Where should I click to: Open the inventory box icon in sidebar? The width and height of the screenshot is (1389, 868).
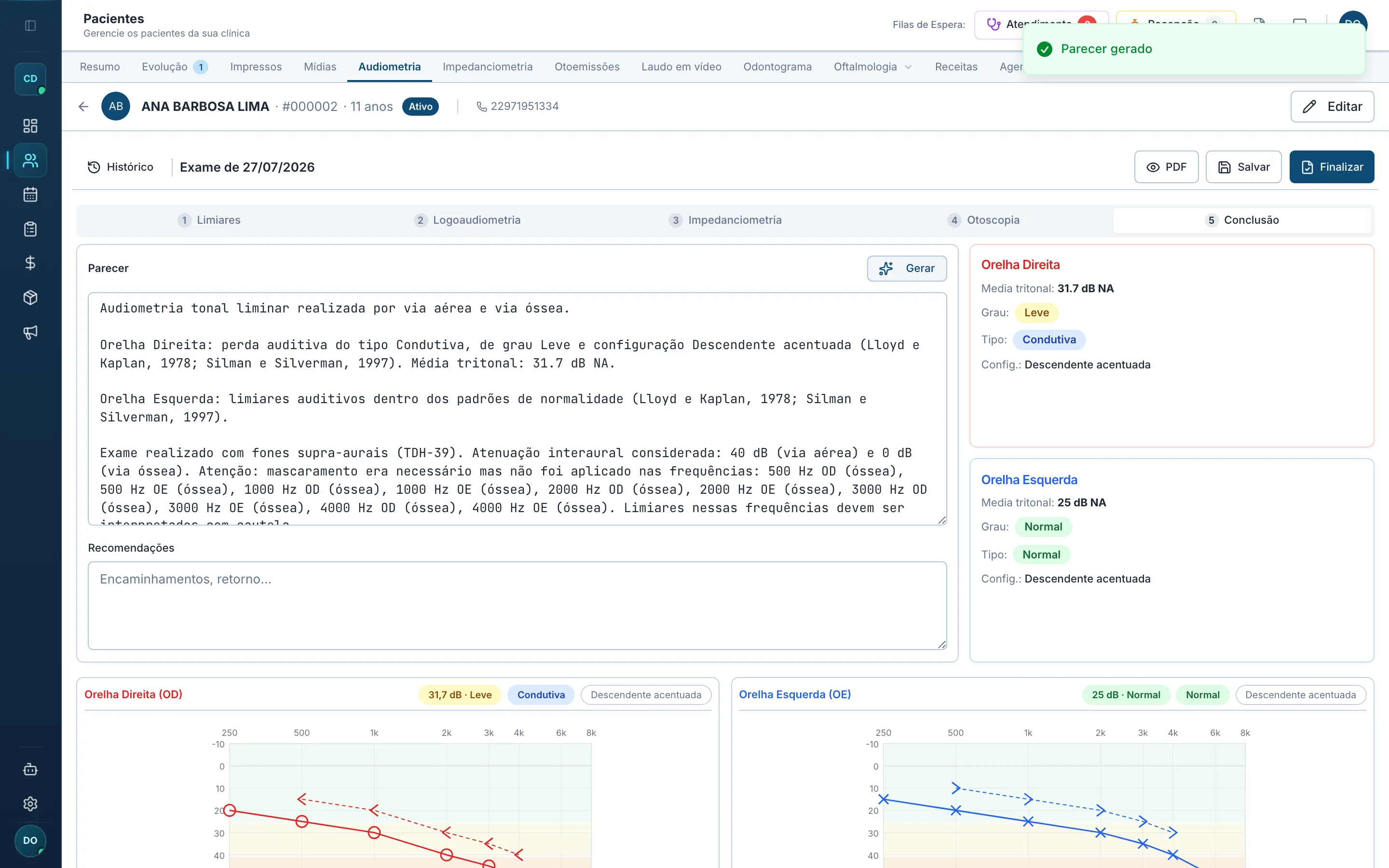[x=30, y=298]
